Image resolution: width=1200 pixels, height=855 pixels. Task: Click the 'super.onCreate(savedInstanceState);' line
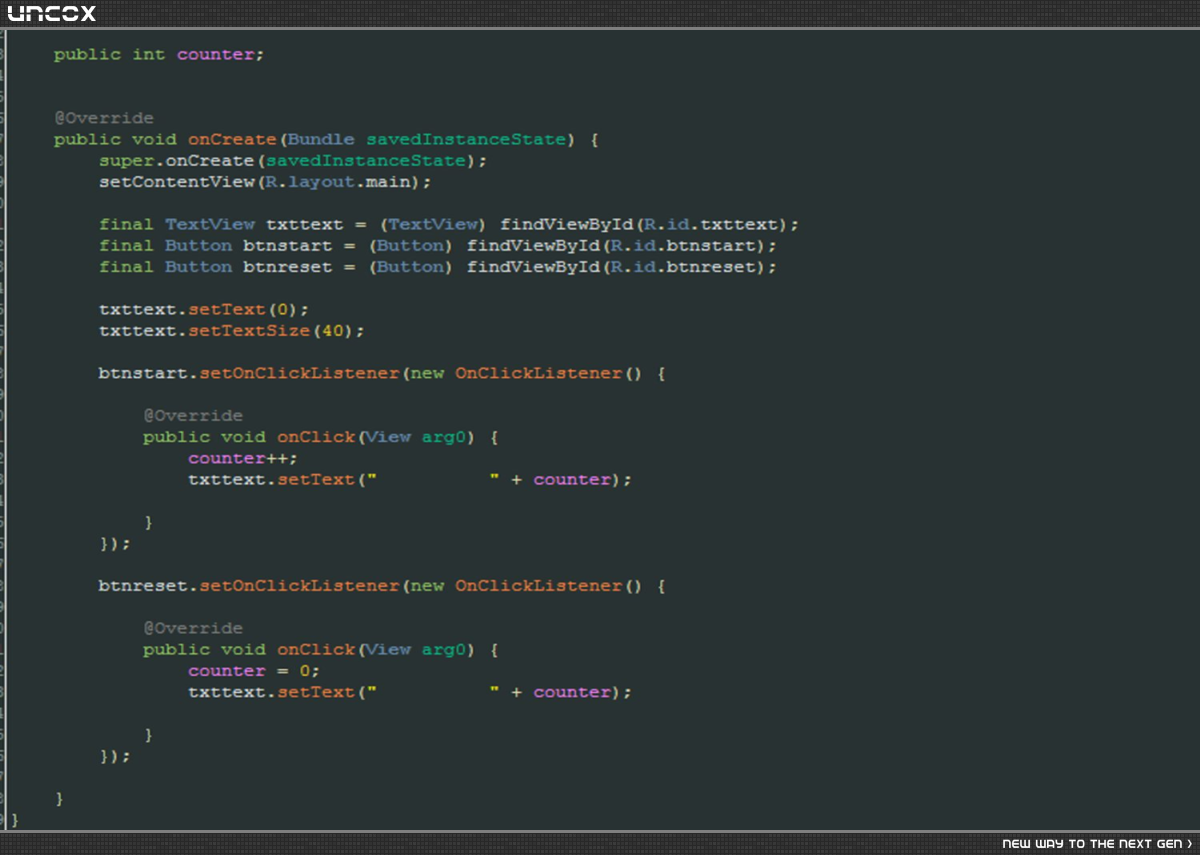click(293, 161)
